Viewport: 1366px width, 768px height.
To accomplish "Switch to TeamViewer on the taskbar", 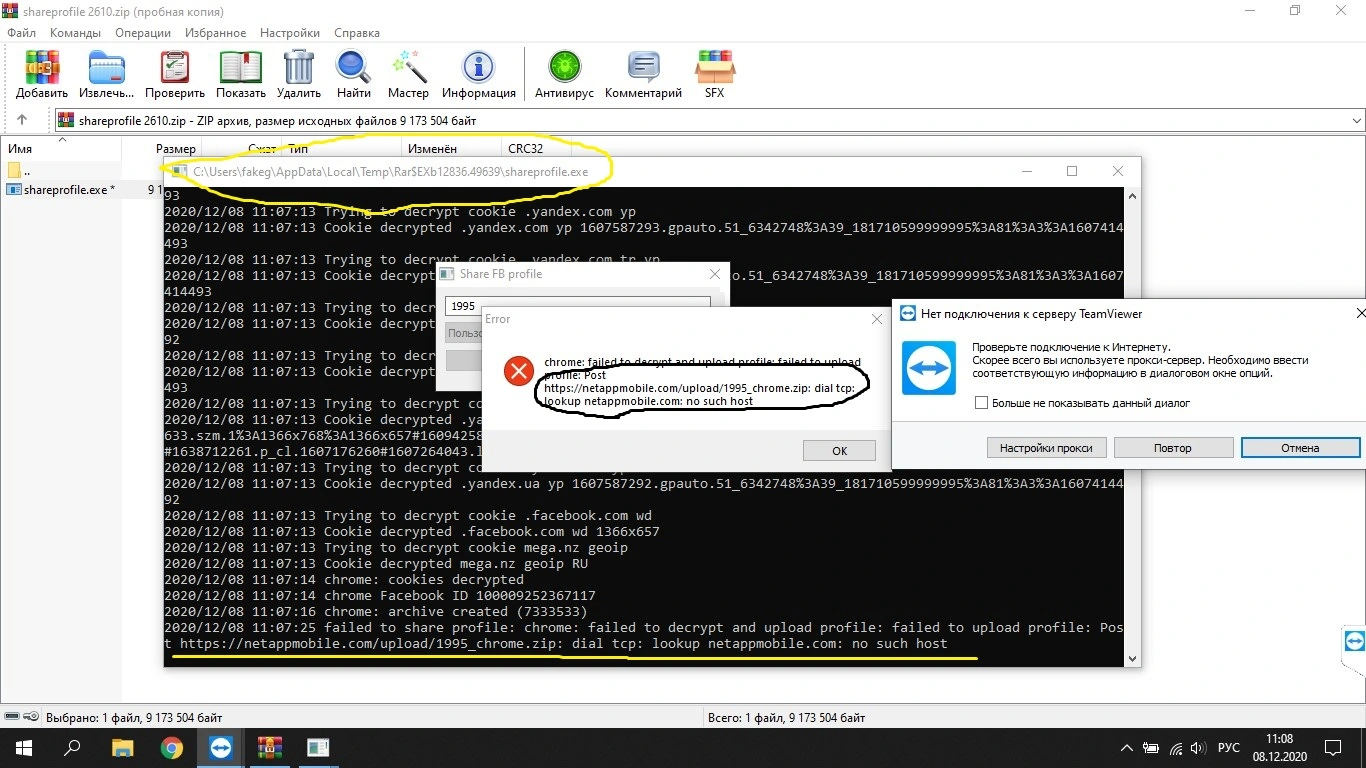I will point(220,748).
